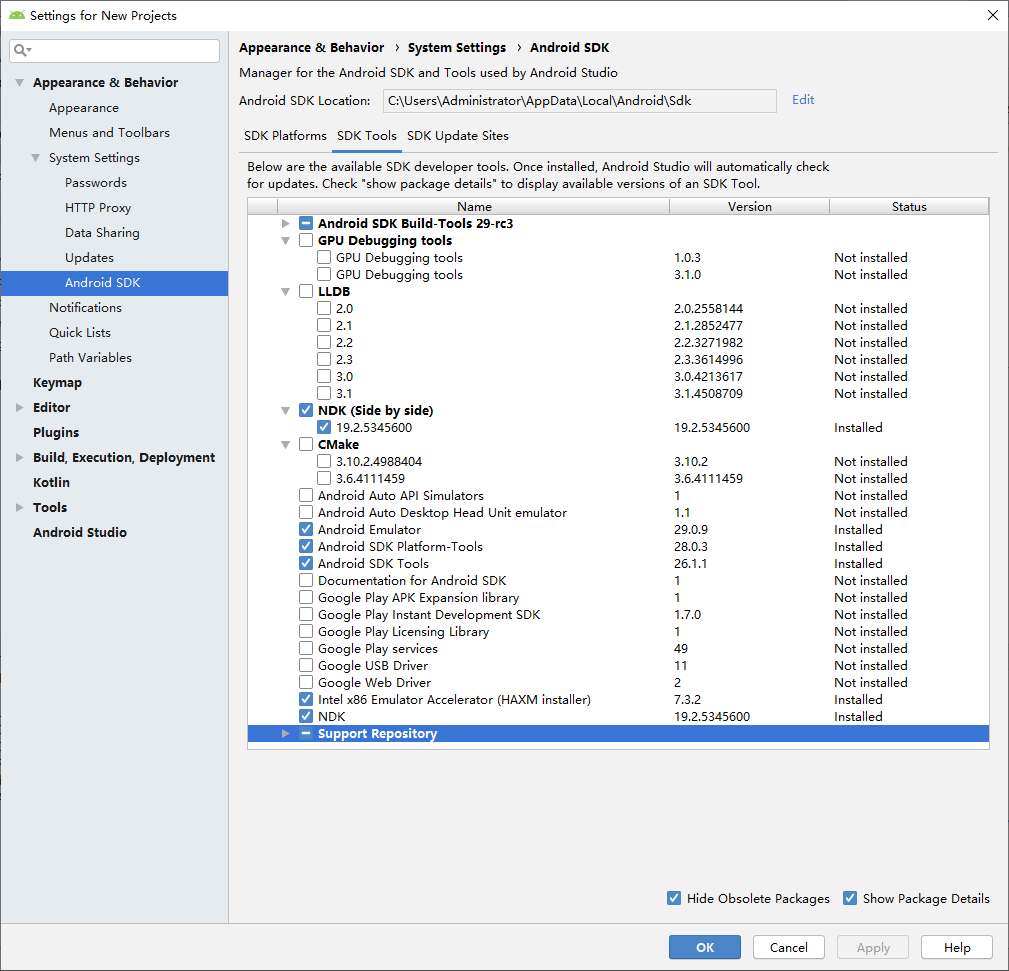This screenshot has width=1009, height=971.
Task: Select Android SDK in the settings tree
Action: coord(115,282)
